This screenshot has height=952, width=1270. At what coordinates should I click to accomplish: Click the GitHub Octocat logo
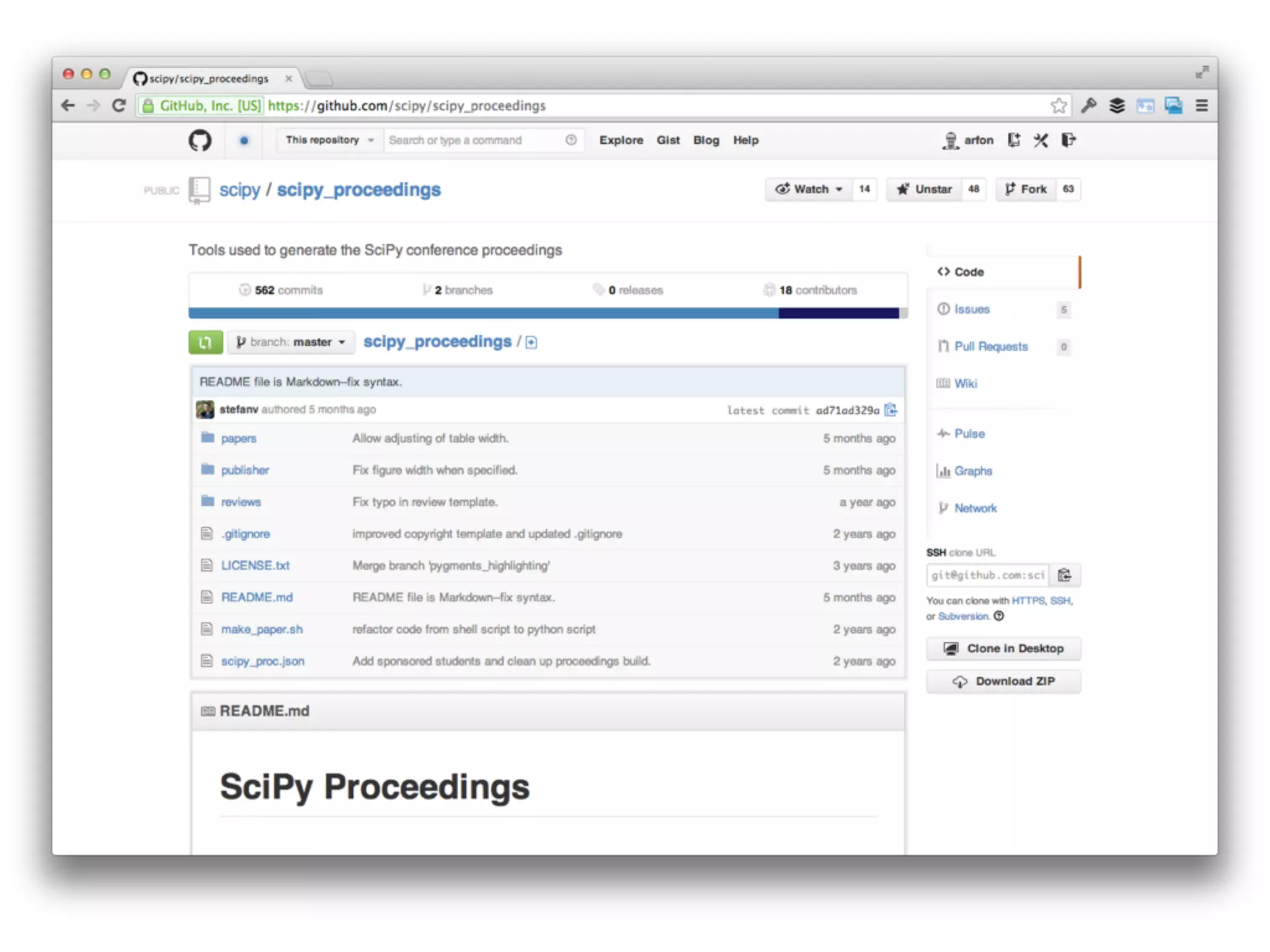point(200,141)
